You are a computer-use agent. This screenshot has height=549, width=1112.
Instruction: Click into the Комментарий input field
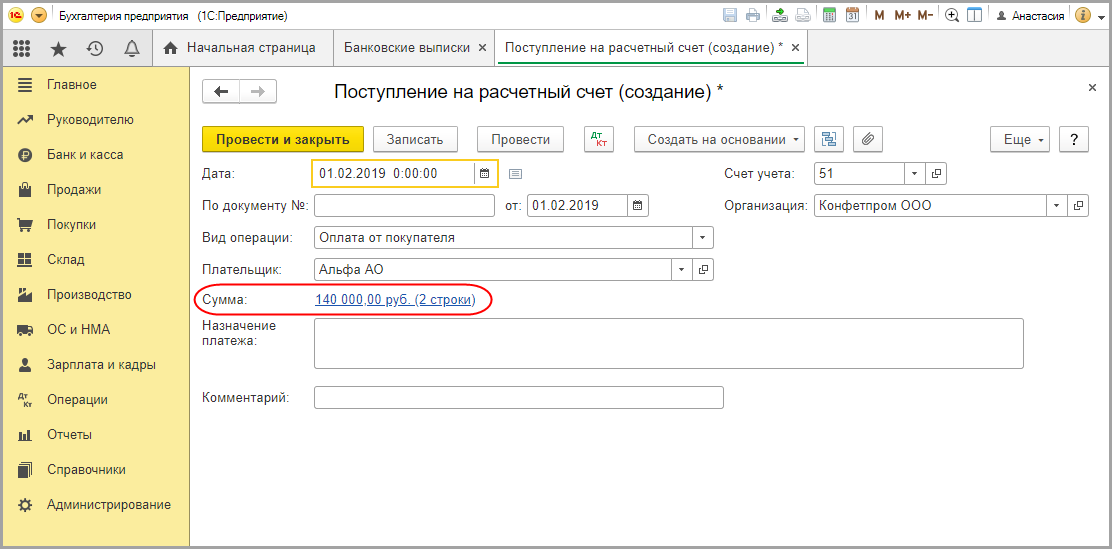coord(518,398)
